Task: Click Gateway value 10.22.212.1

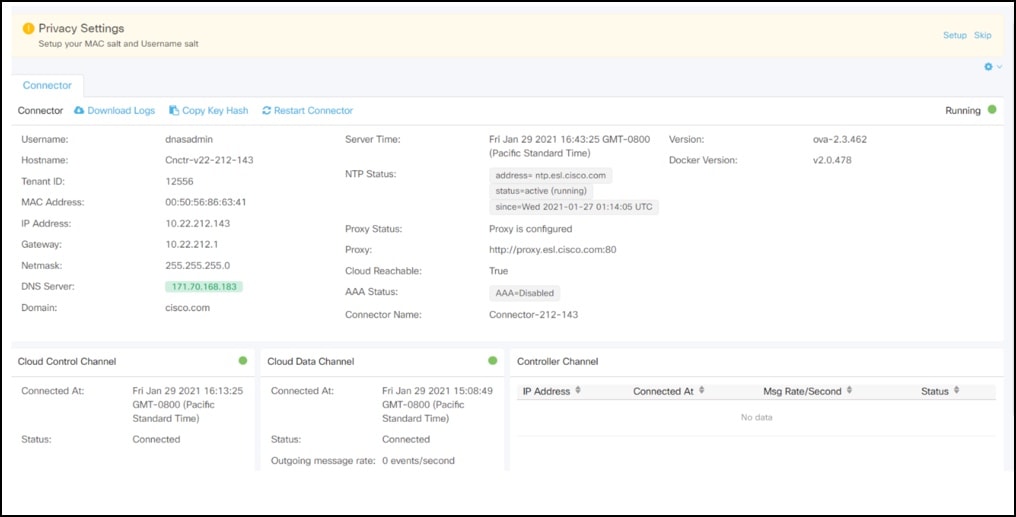Action: [192, 244]
